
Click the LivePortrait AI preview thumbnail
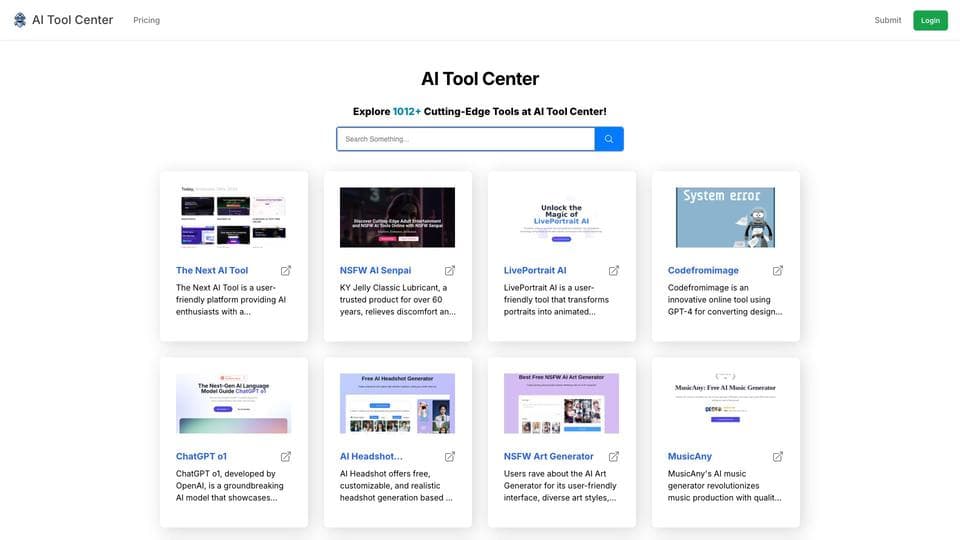click(x=561, y=217)
